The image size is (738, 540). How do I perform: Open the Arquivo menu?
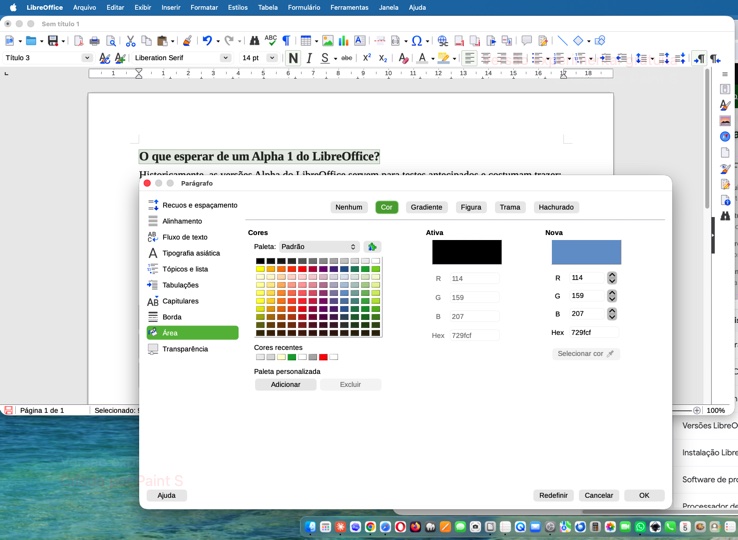(85, 8)
